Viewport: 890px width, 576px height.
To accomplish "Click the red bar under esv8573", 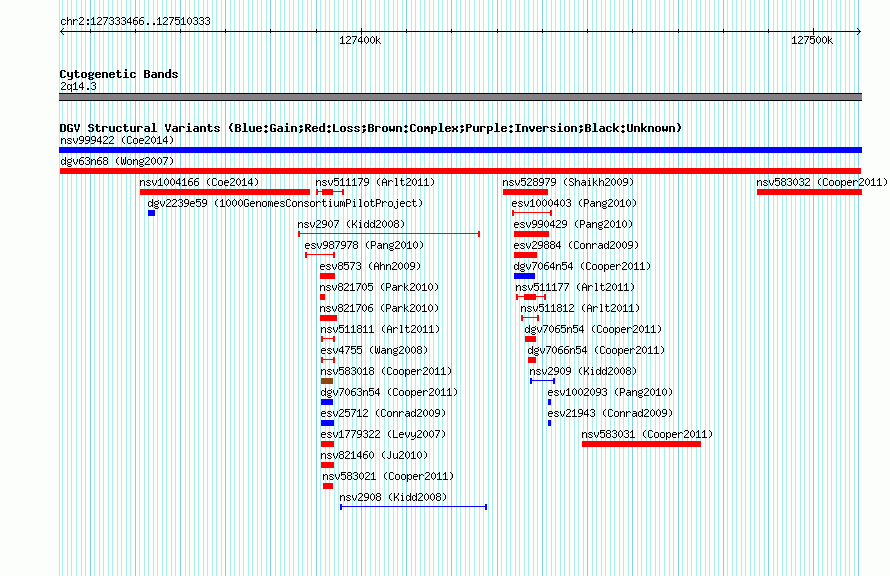I will coord(328,276).
